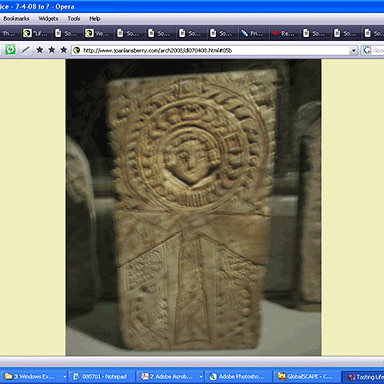Switch to the "Fri..." tab
Screen dimensions: 384x384
(x=253, y=33)
